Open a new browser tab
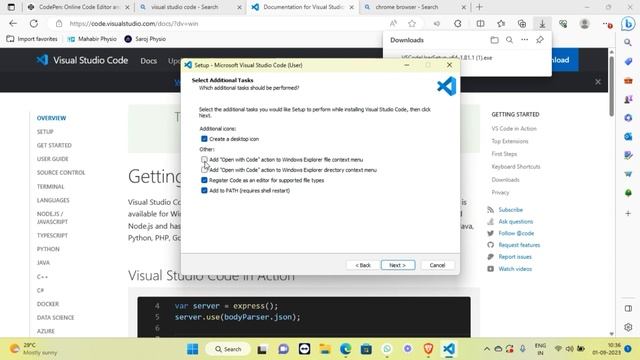 [x=479, y=7]
